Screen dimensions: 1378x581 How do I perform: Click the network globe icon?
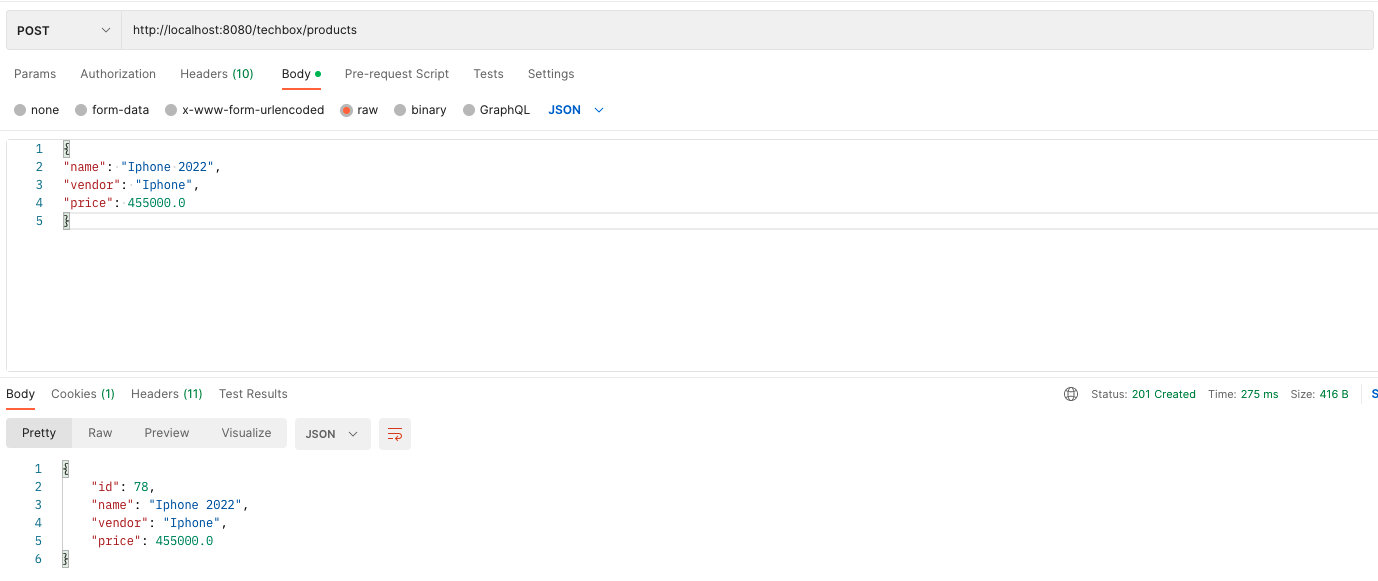point(1071,394)
